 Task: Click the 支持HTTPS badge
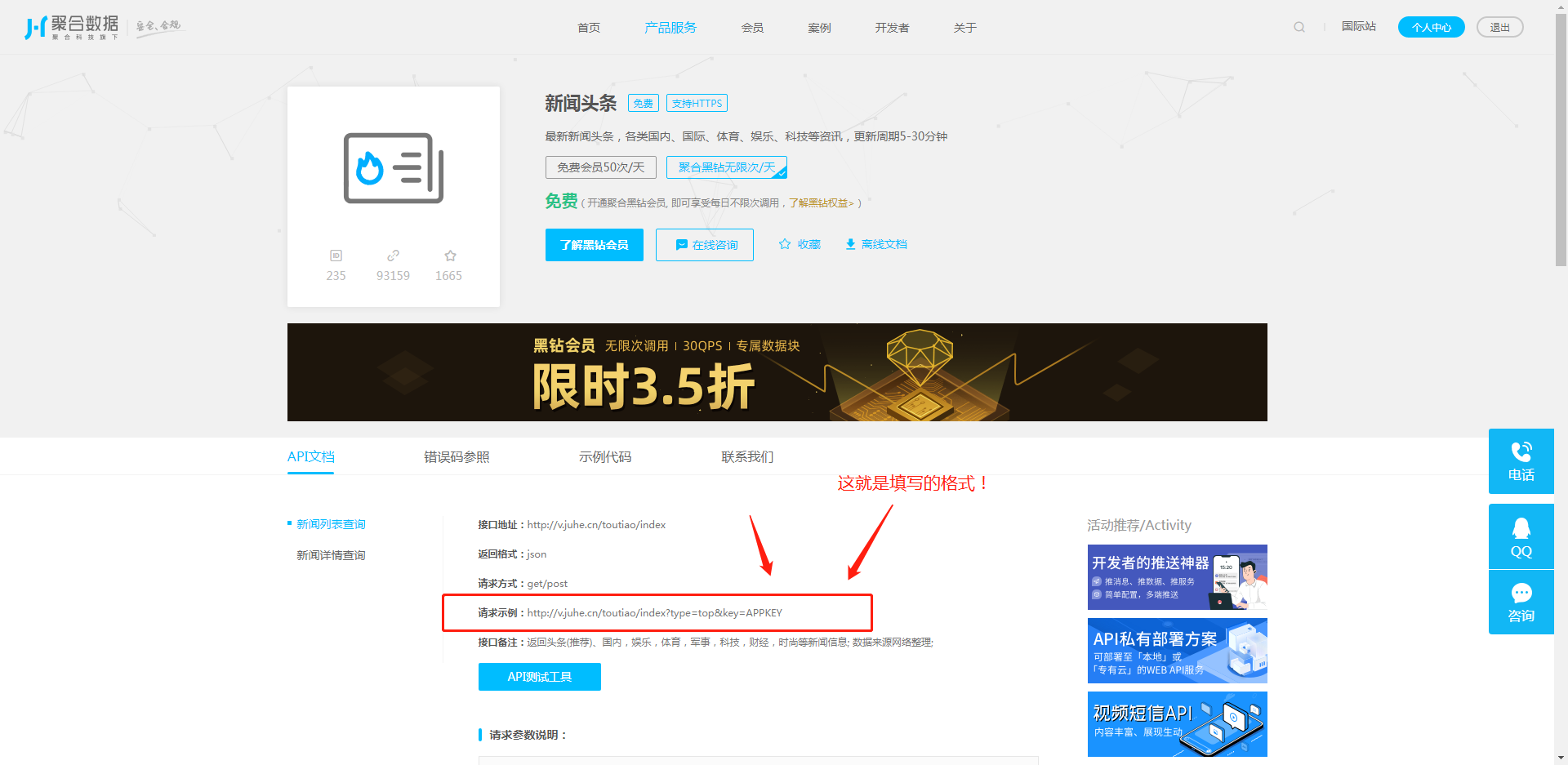click(x=697, y=103)
